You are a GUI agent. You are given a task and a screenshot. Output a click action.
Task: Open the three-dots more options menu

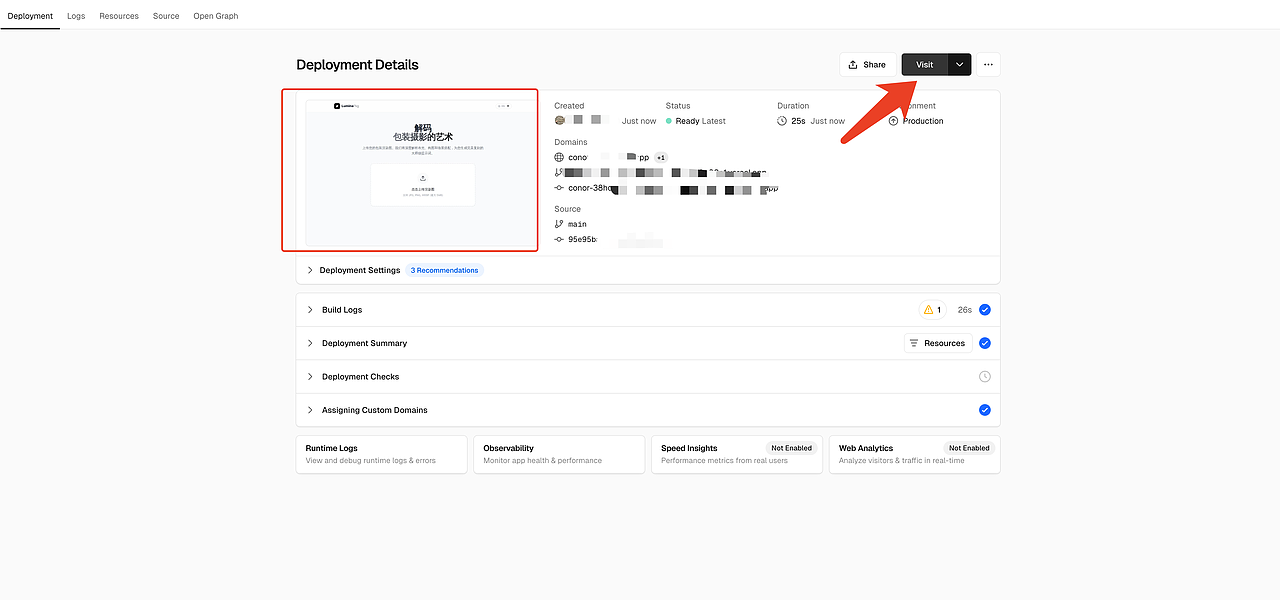989,64
